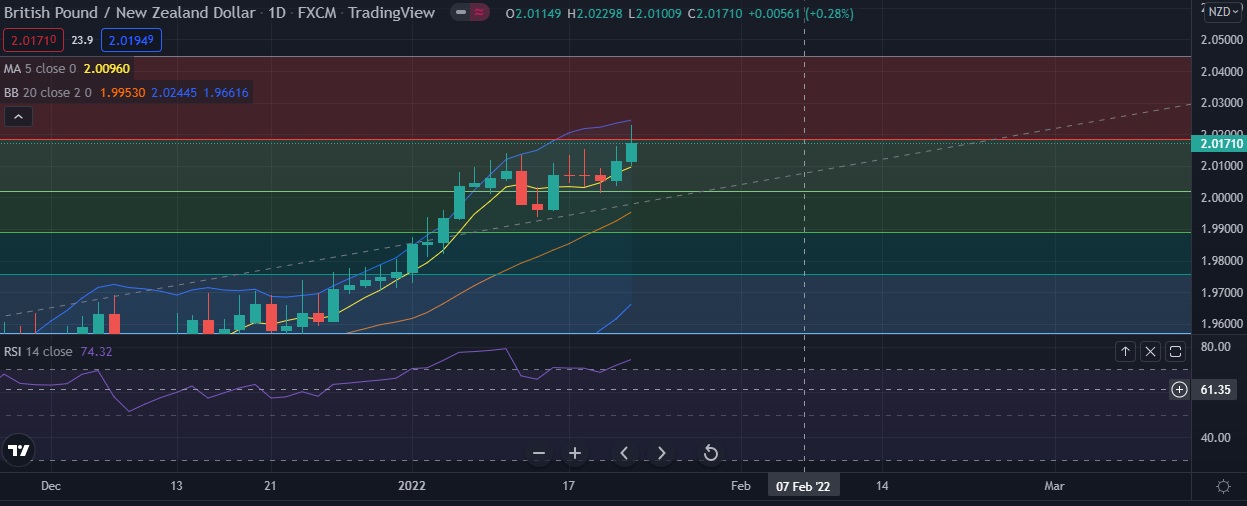Click the BB upper value 2.02445
1247x506 pixels.
175,92
